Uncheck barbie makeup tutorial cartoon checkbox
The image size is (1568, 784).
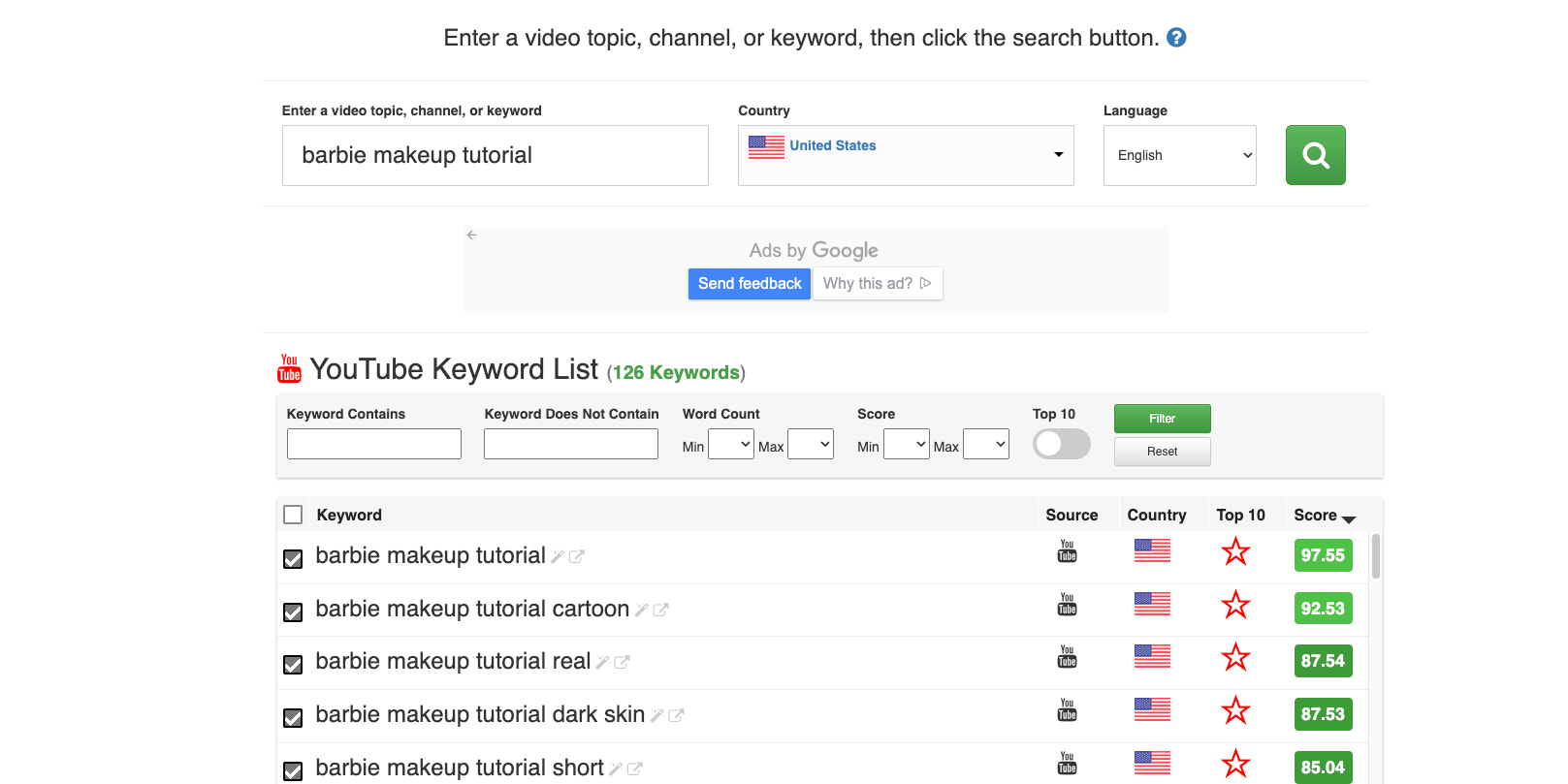click(293, 612)
